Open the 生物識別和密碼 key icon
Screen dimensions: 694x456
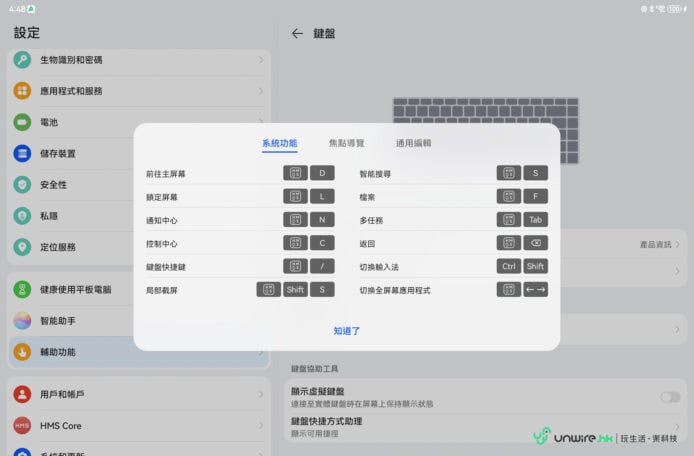pos(22,60)
